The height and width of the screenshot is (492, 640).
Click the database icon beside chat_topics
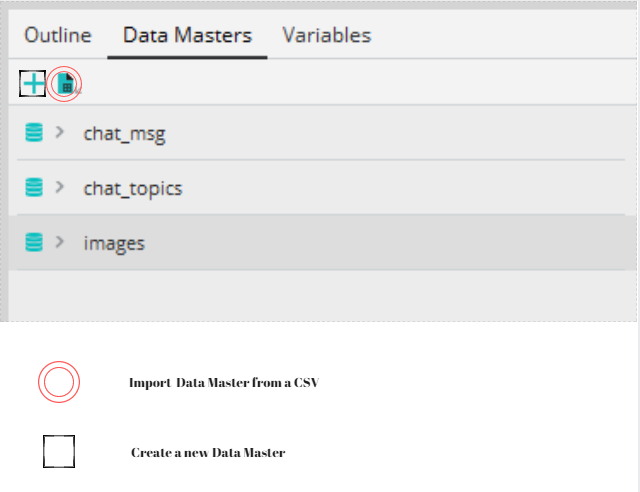(x=34, y=188)
